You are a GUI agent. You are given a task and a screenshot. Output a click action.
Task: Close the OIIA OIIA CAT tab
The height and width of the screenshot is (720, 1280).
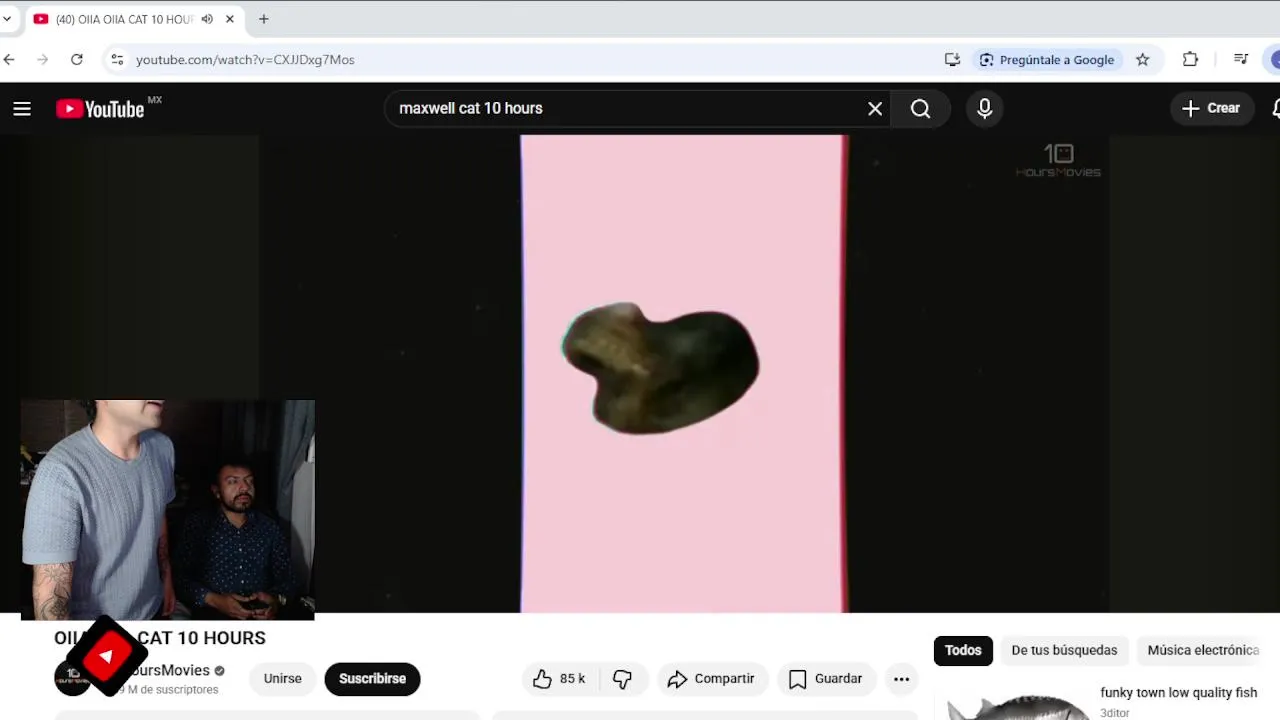pyautogui.click(x=230, y=19)
